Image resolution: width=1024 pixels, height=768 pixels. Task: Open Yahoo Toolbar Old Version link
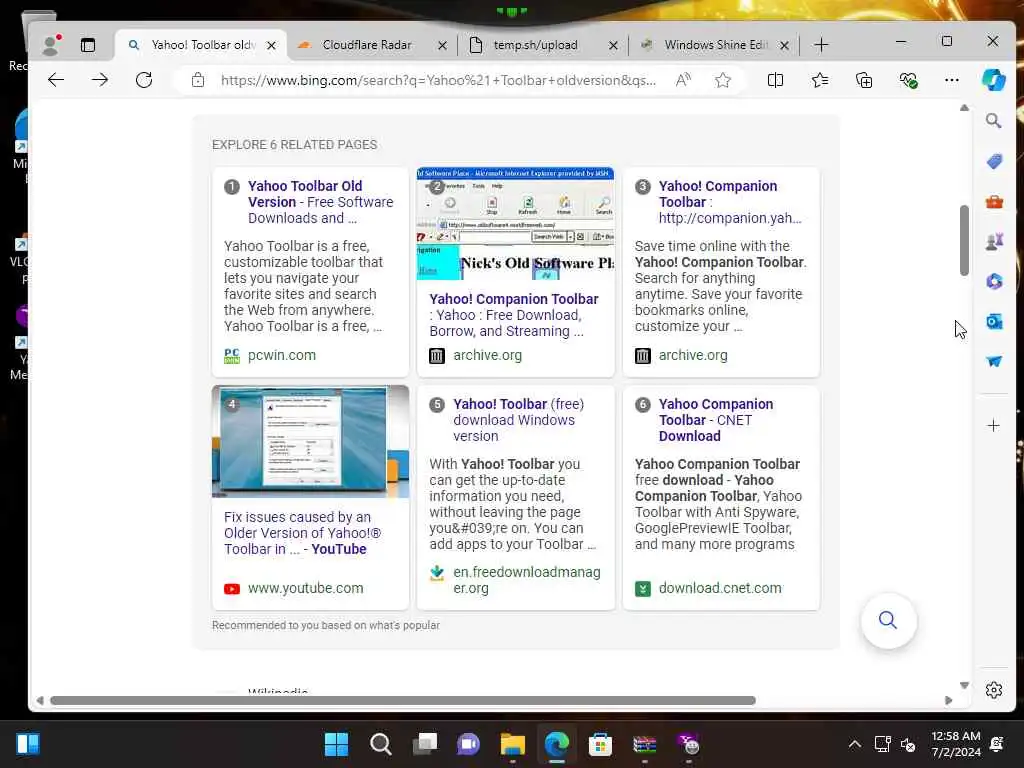[321, 202]
